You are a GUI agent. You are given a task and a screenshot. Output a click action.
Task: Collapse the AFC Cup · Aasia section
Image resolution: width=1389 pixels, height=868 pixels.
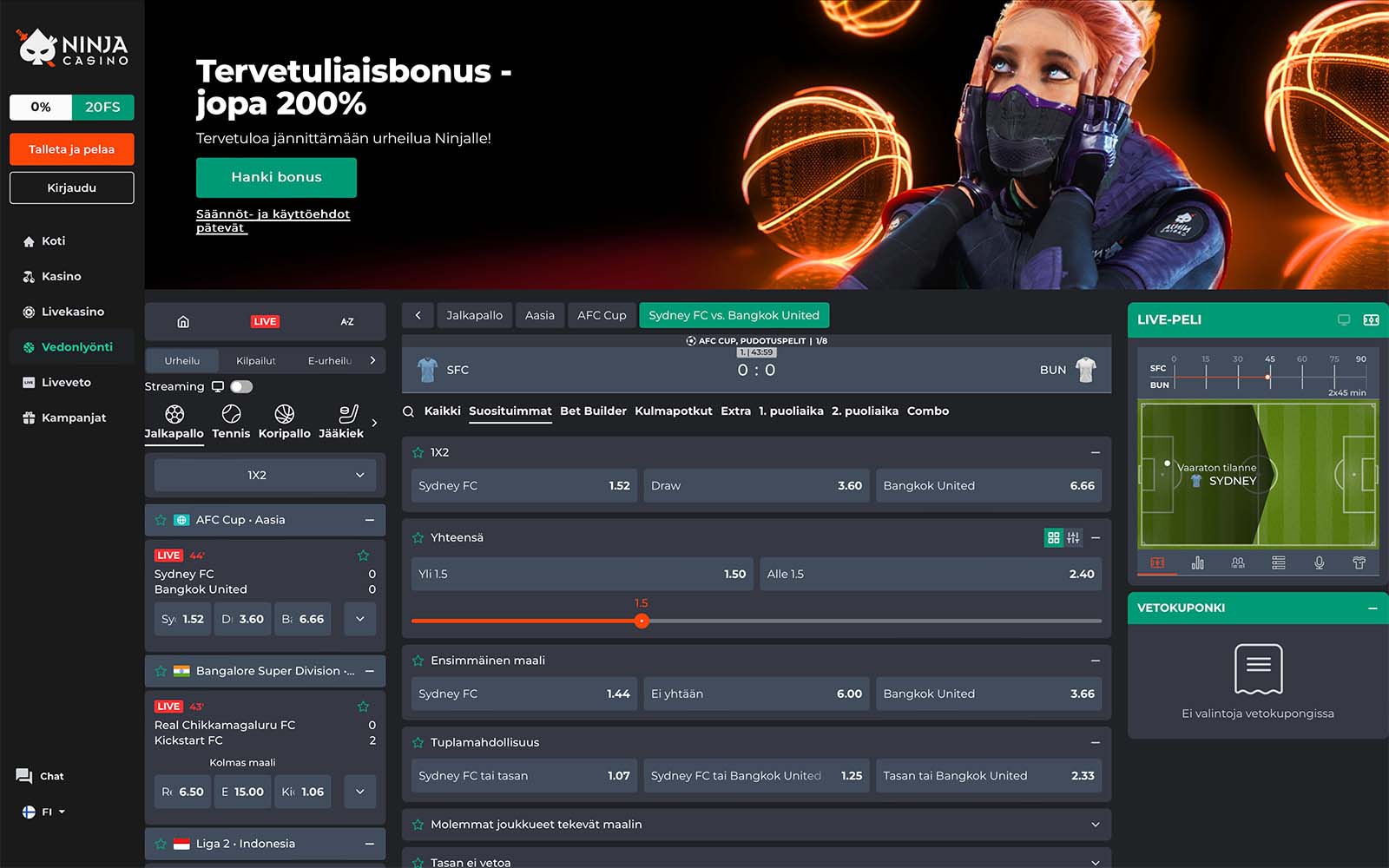370,520
